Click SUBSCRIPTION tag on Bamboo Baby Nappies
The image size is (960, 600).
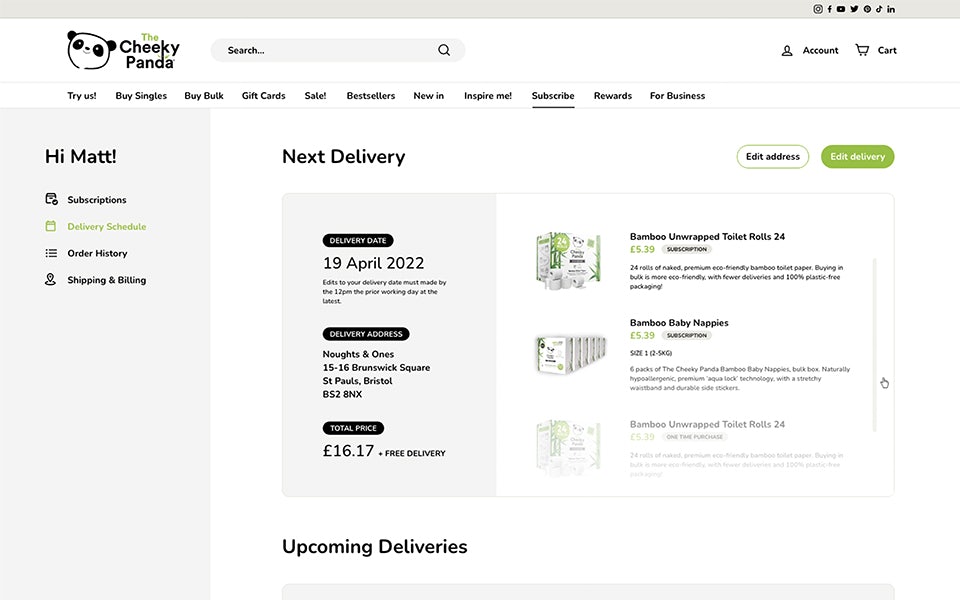(x=687, y=336)
